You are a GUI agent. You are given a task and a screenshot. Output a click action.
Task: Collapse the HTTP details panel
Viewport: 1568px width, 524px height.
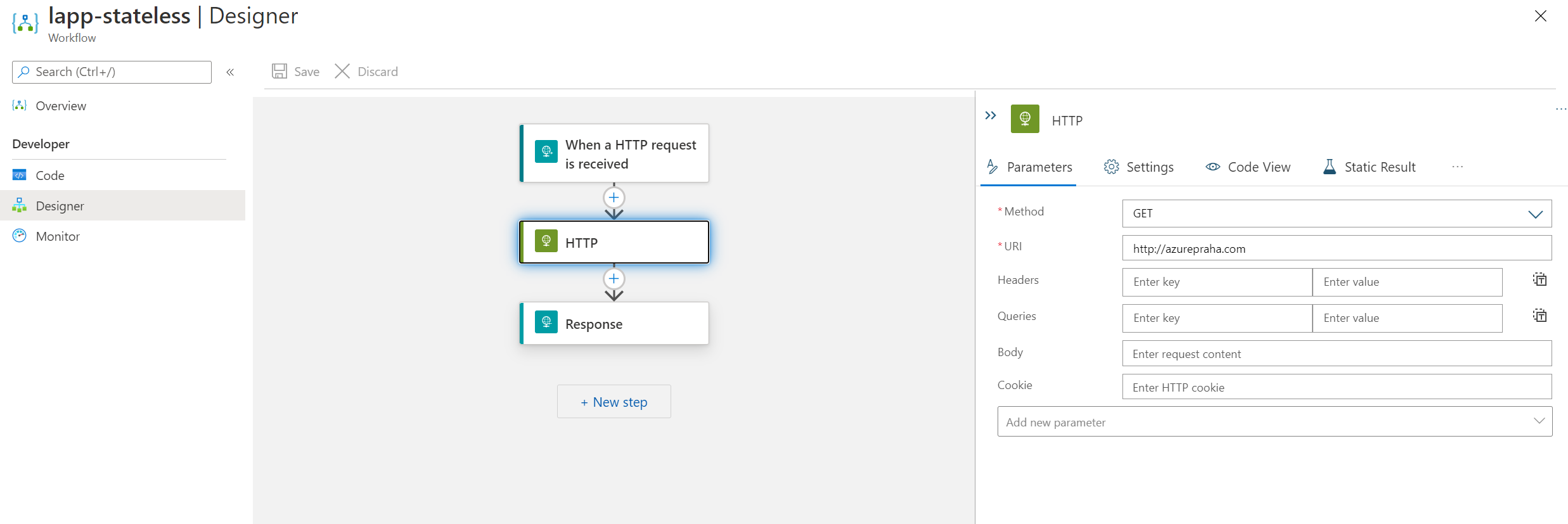coord(991,115)
